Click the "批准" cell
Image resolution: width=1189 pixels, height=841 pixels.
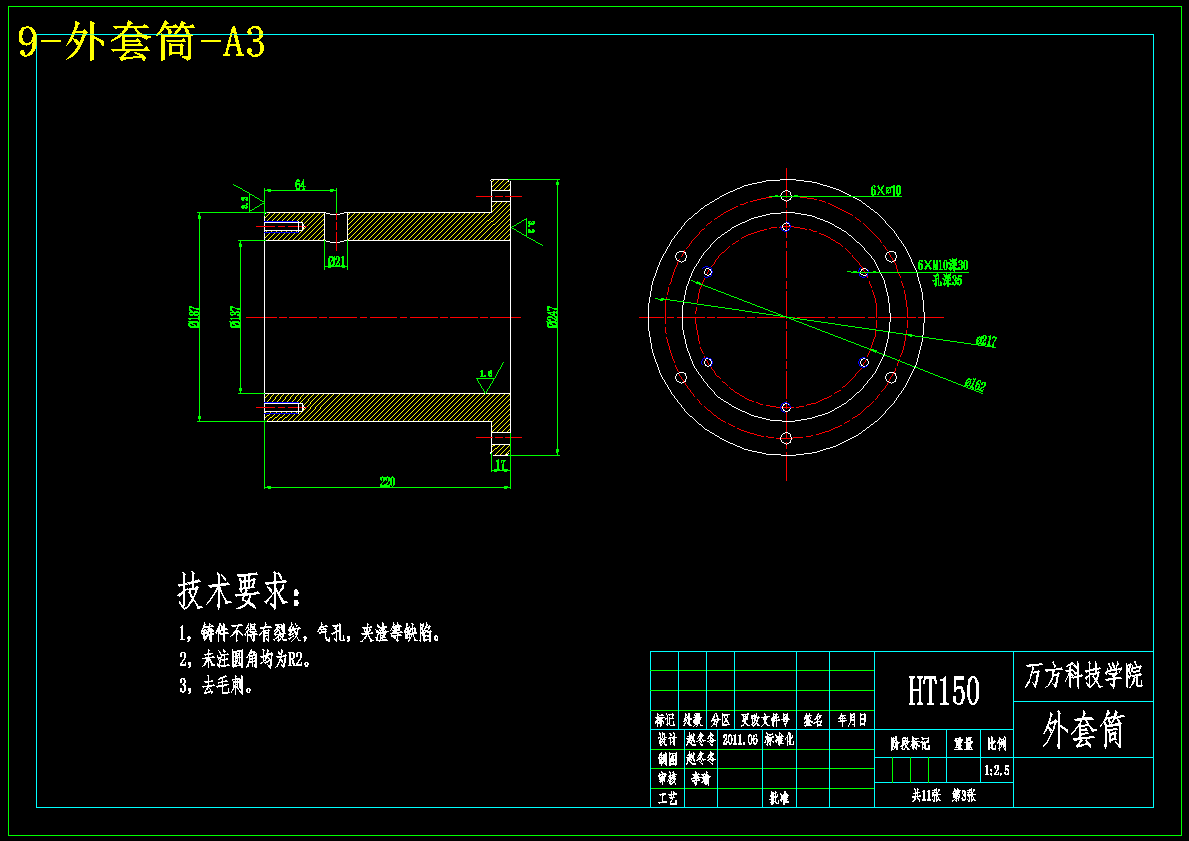pos(779,798)
